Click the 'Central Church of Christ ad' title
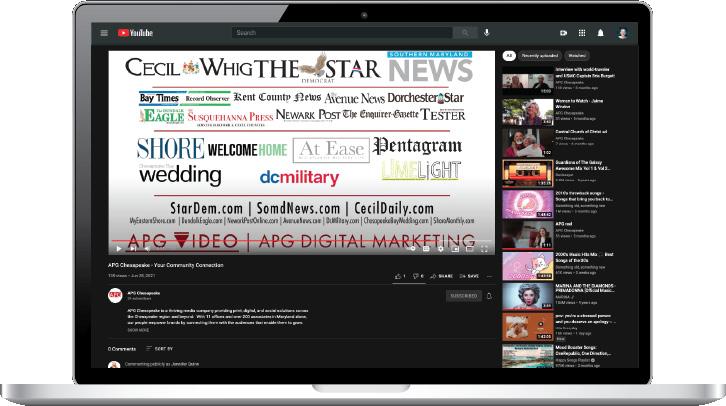The width and height of the screenshot is (726, 406). [x=581, y=131]
